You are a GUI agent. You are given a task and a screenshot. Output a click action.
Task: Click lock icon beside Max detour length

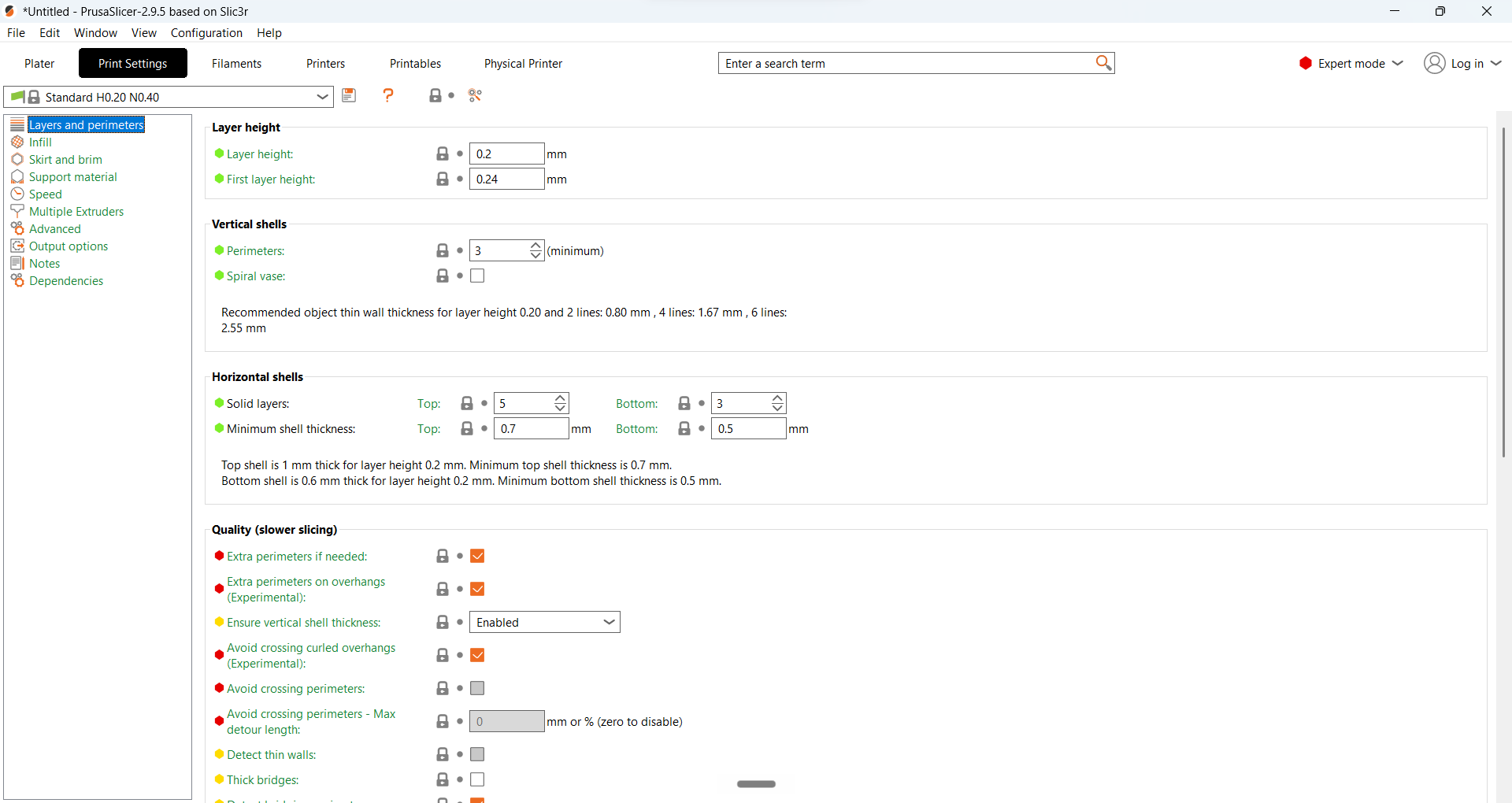[x=443, y=721]
